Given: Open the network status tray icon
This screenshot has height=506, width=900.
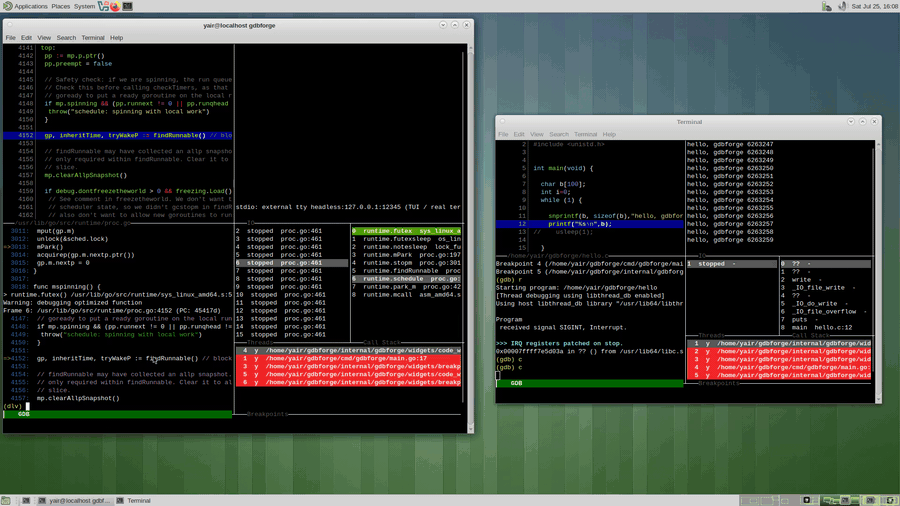Looking at the screenshot, I should [x=827, y=6].
